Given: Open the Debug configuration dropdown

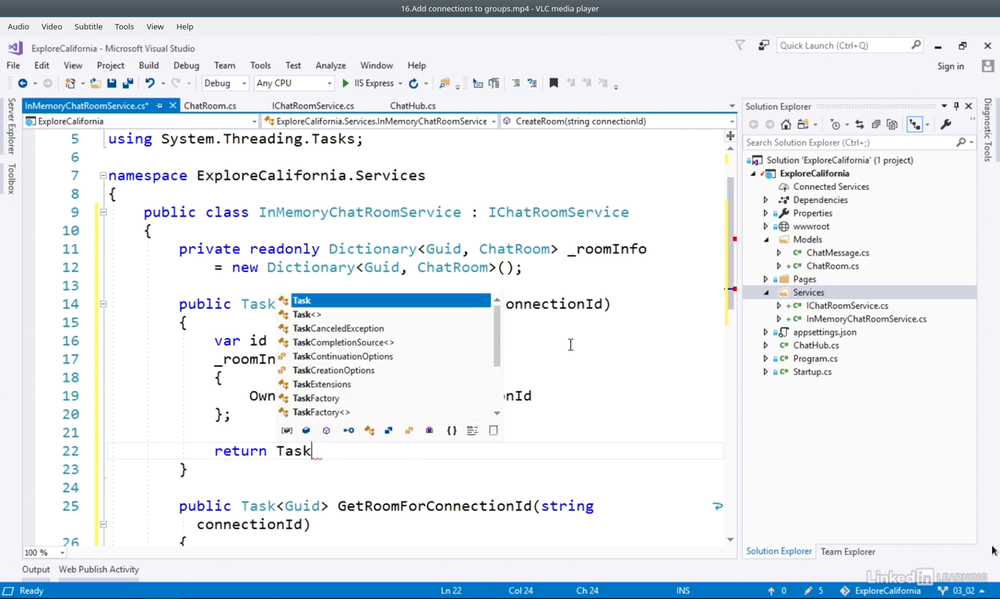Looking at the screenshot, I should pos(224,84).
